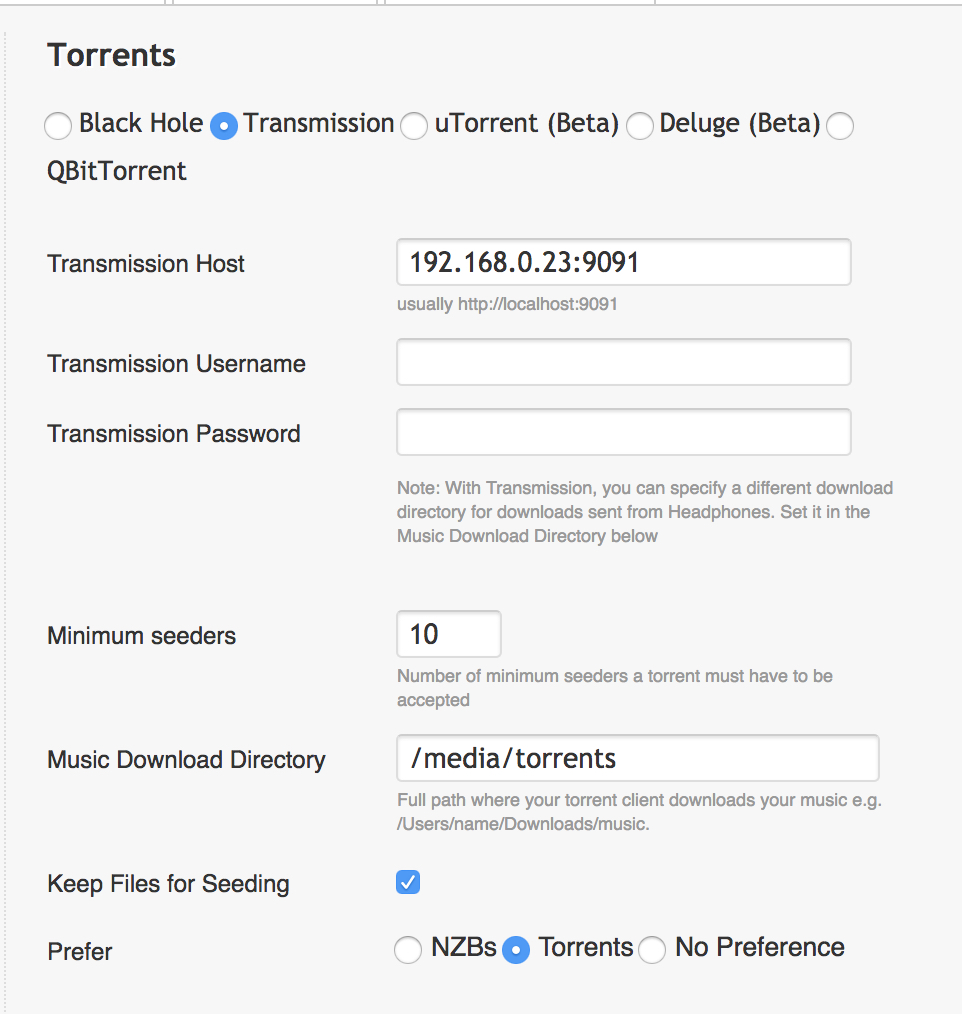Click the Transmission Password label text
This screenshot has width=962, height=1014.
[174, 433]
